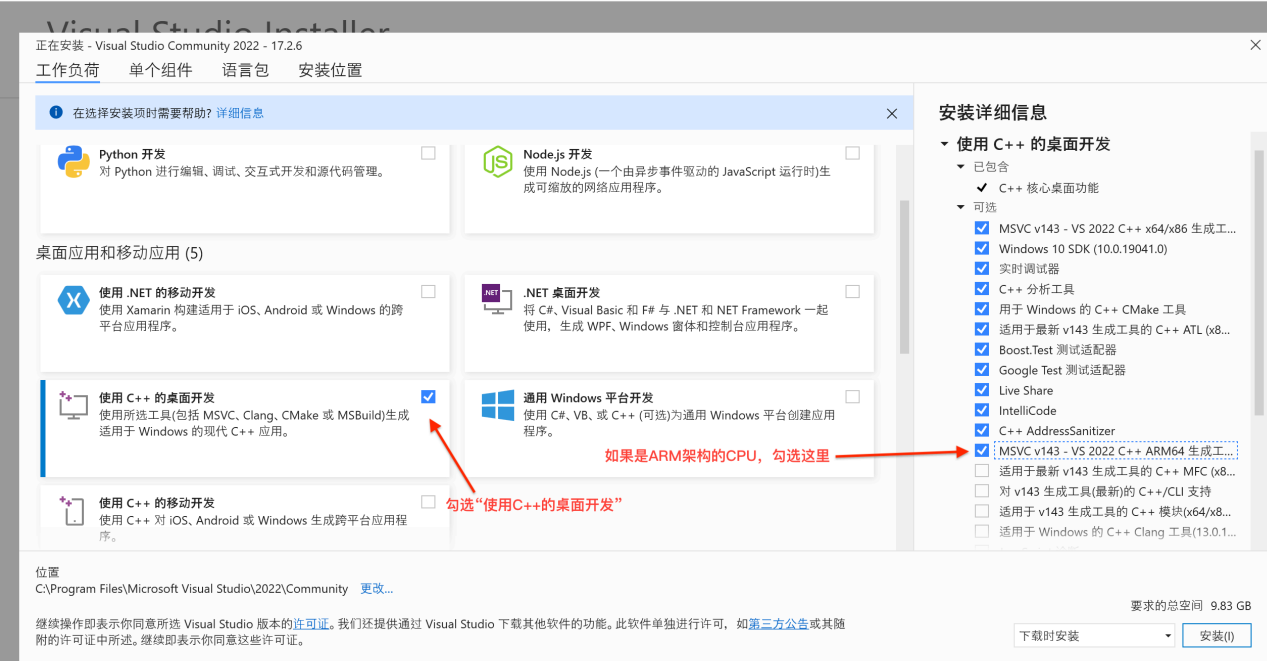This screenshot has width=1267, height=661.
Task: Click the Xamarin 移动开发 blue icon
Action: pos(71,300)
